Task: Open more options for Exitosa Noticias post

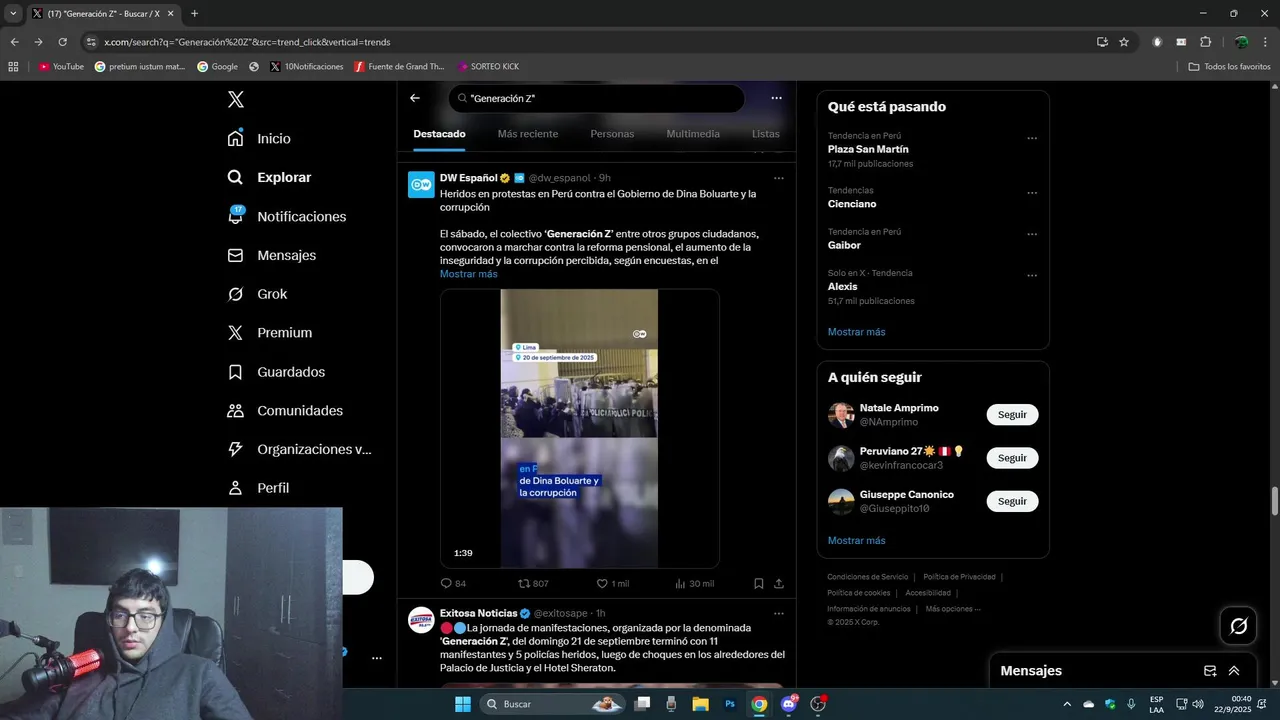Action: coord(778,613)
